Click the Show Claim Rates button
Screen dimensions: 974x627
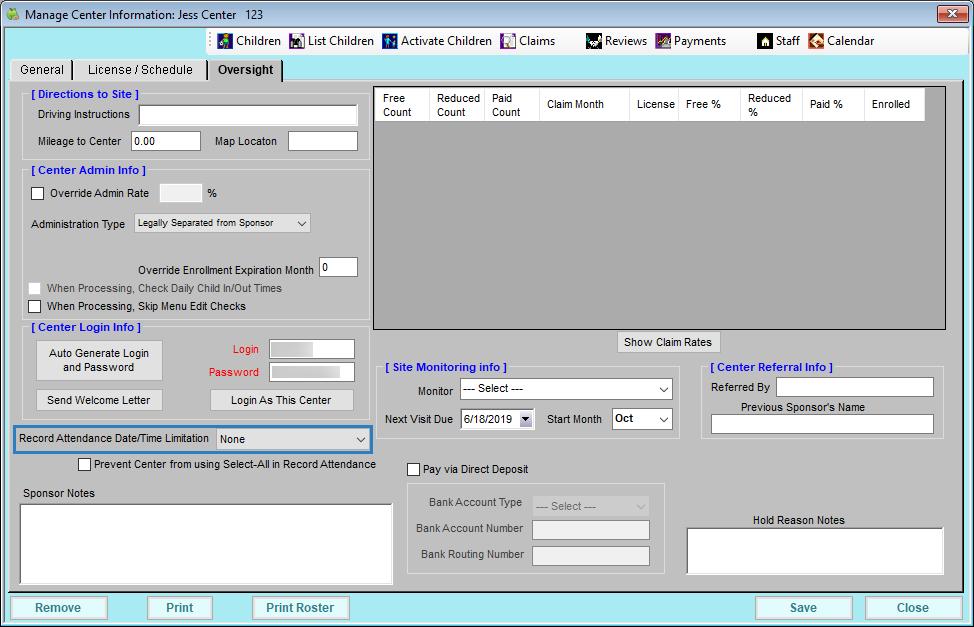coord(668,342)
